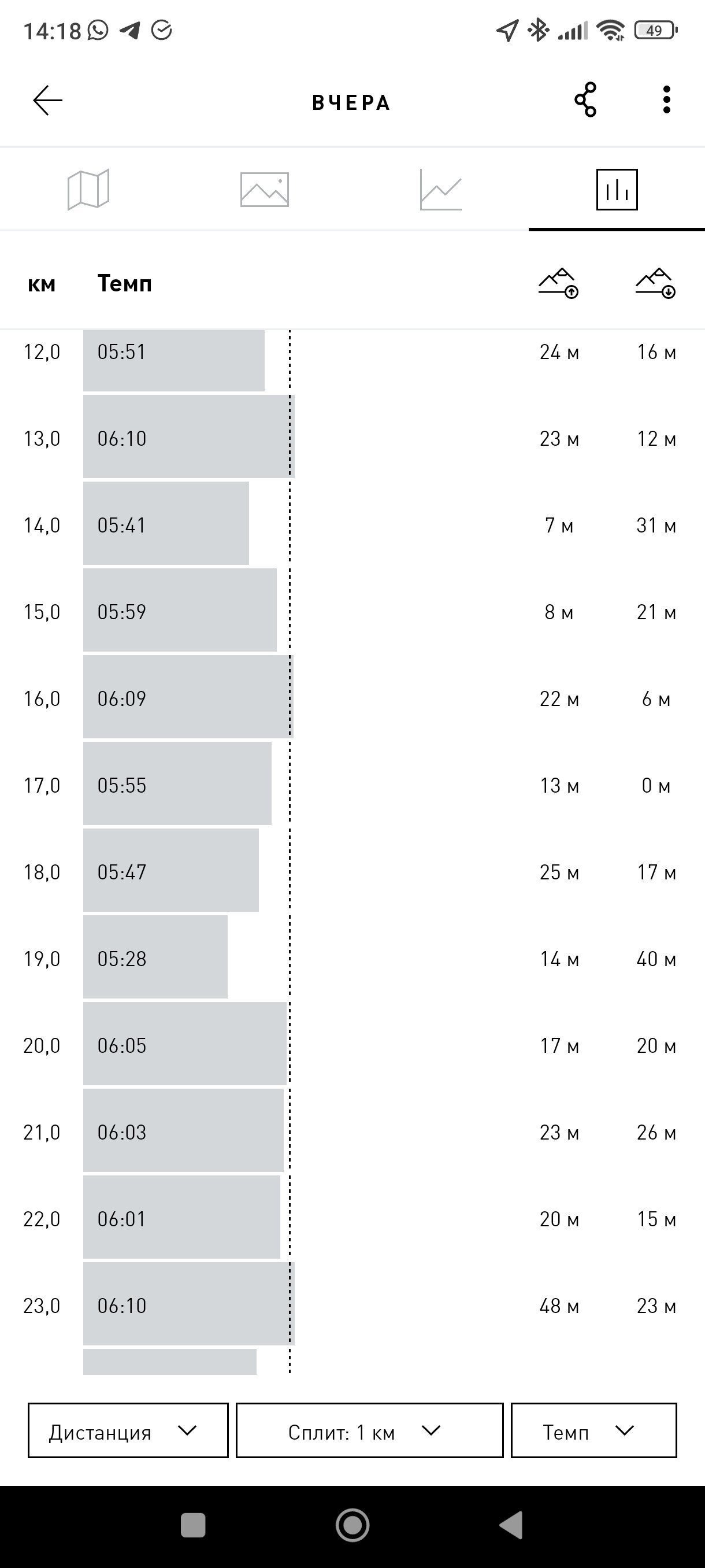Tap the км column header
The width and height of the screenshot is (705, 1568).
[42, 284]
